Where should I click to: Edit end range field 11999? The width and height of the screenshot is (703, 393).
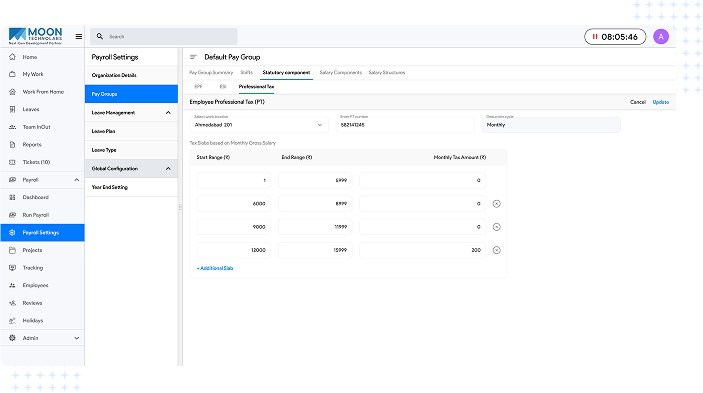(x=315, y=227)
